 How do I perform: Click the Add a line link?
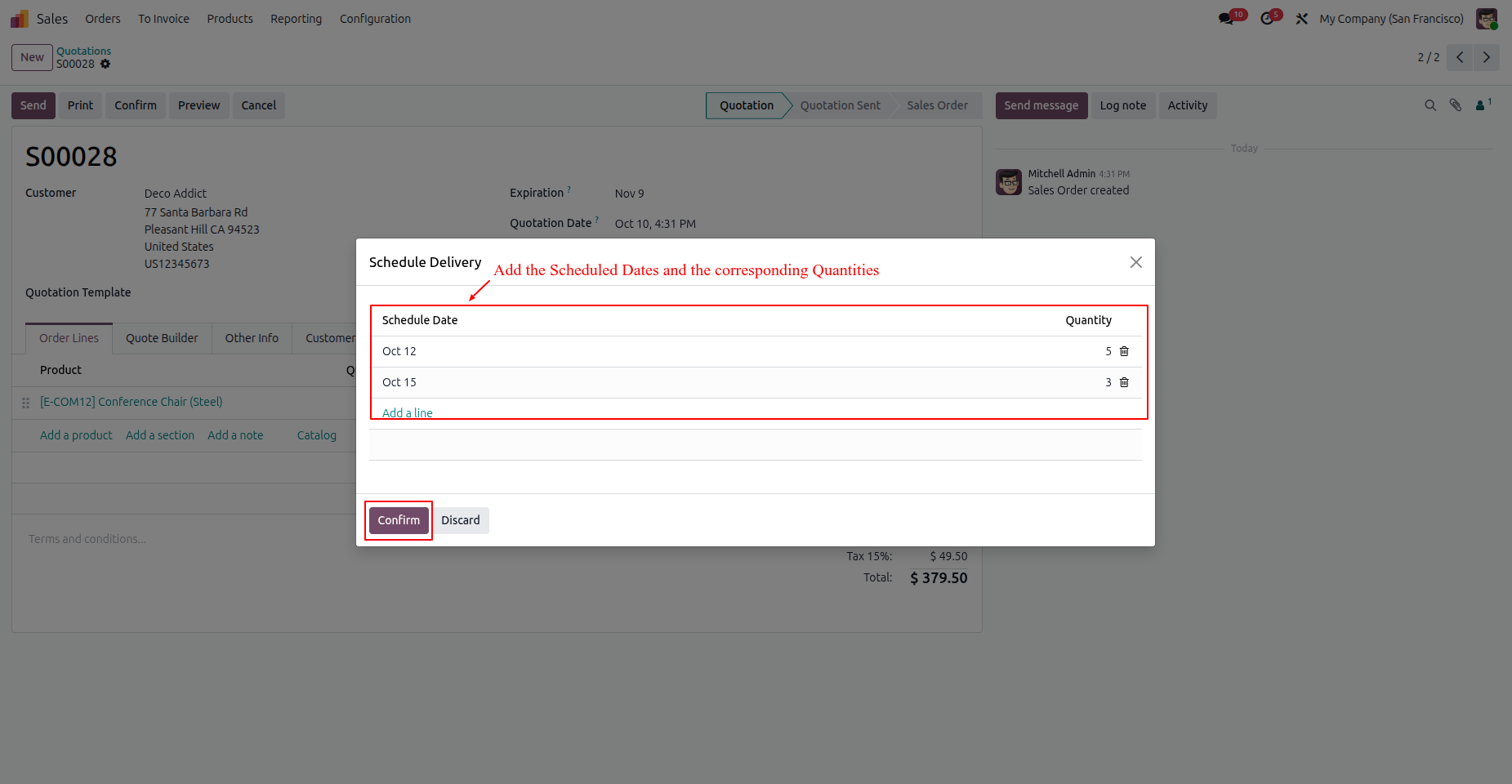tap(408, 412)
